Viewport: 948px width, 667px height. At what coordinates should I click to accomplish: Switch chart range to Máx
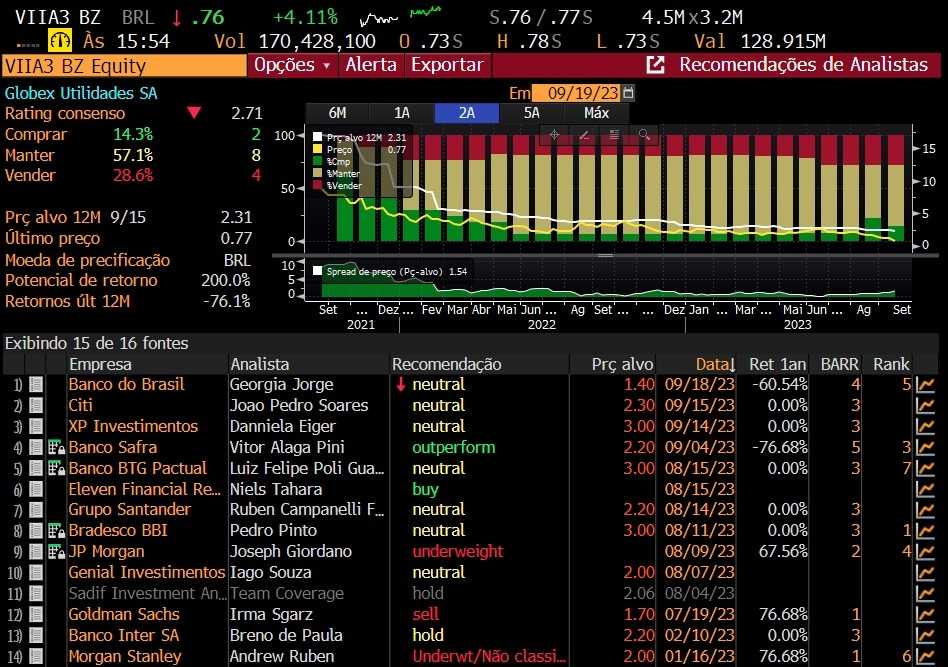click(x=596, y=113)
